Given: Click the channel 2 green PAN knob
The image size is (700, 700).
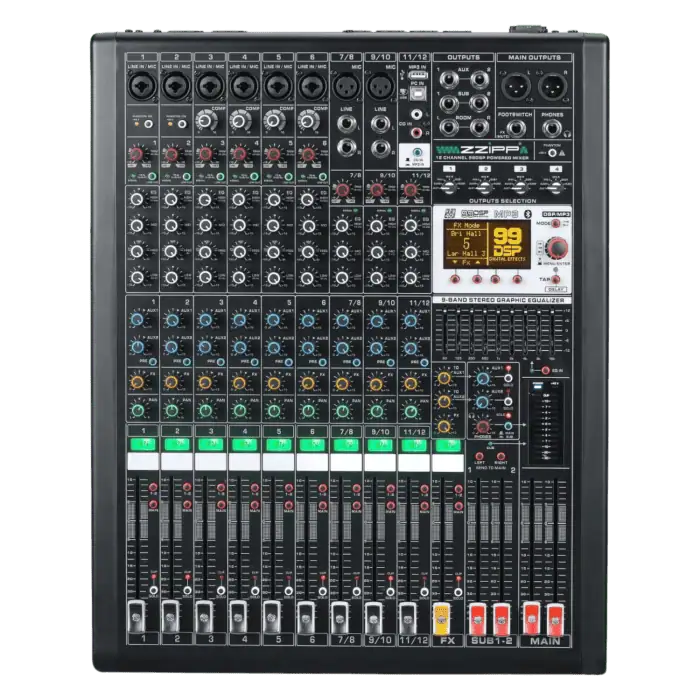Looking at the screenshot, I should click(x=175, y=408).
